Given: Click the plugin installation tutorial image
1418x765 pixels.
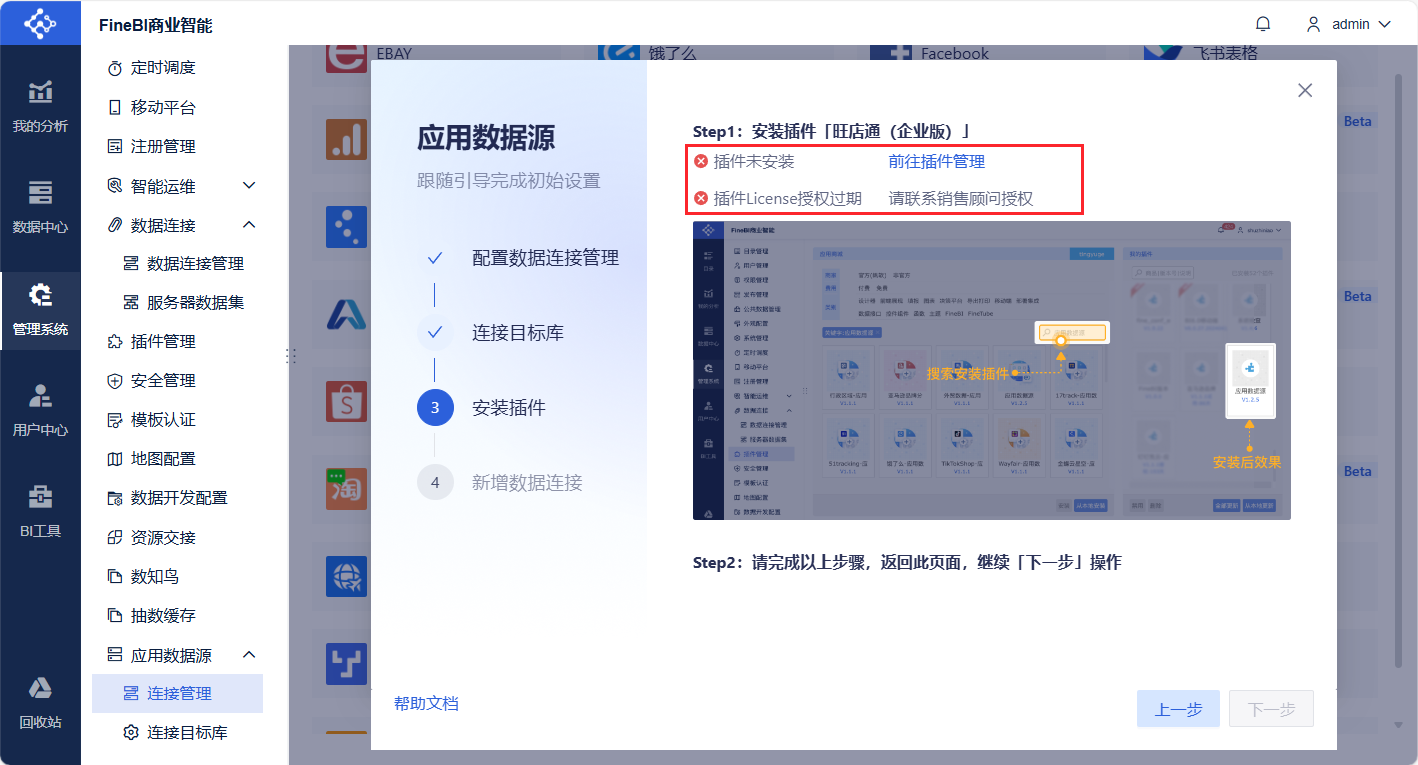Looking at the screenshot, I should pyautogui.click(x=992, y=370).
